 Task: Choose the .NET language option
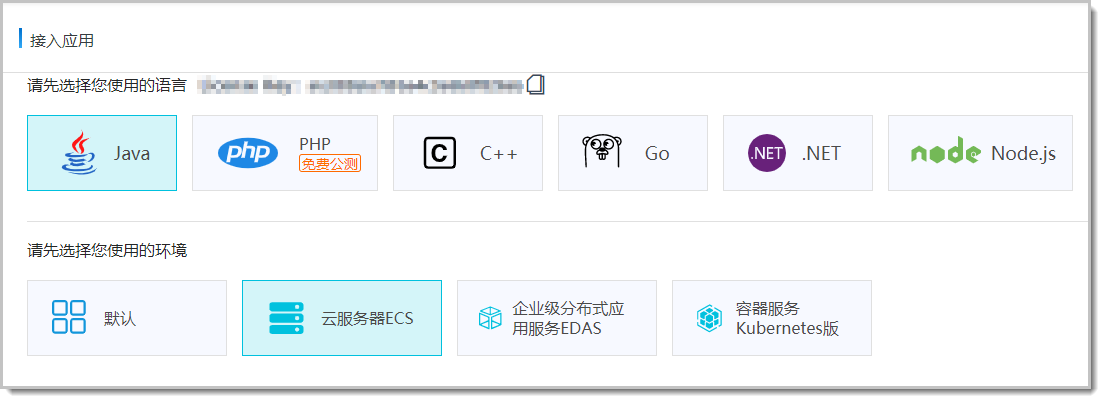point(798,153)
